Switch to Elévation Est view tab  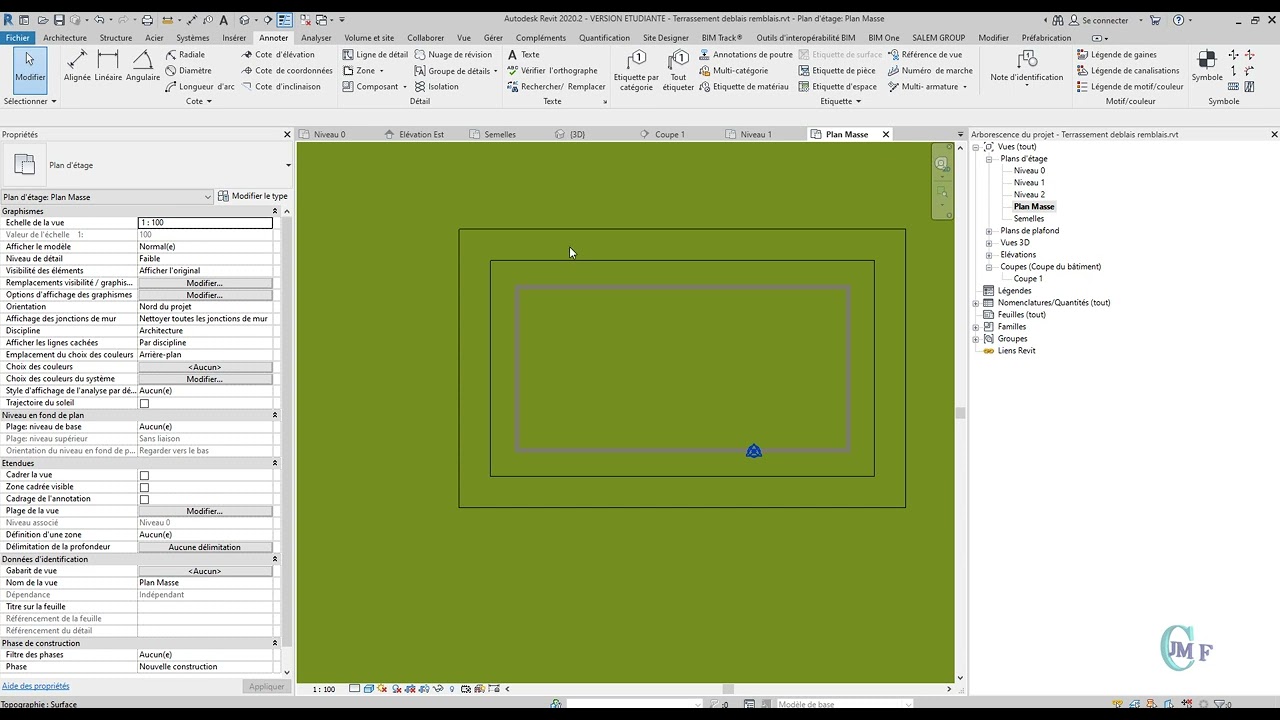421,134
